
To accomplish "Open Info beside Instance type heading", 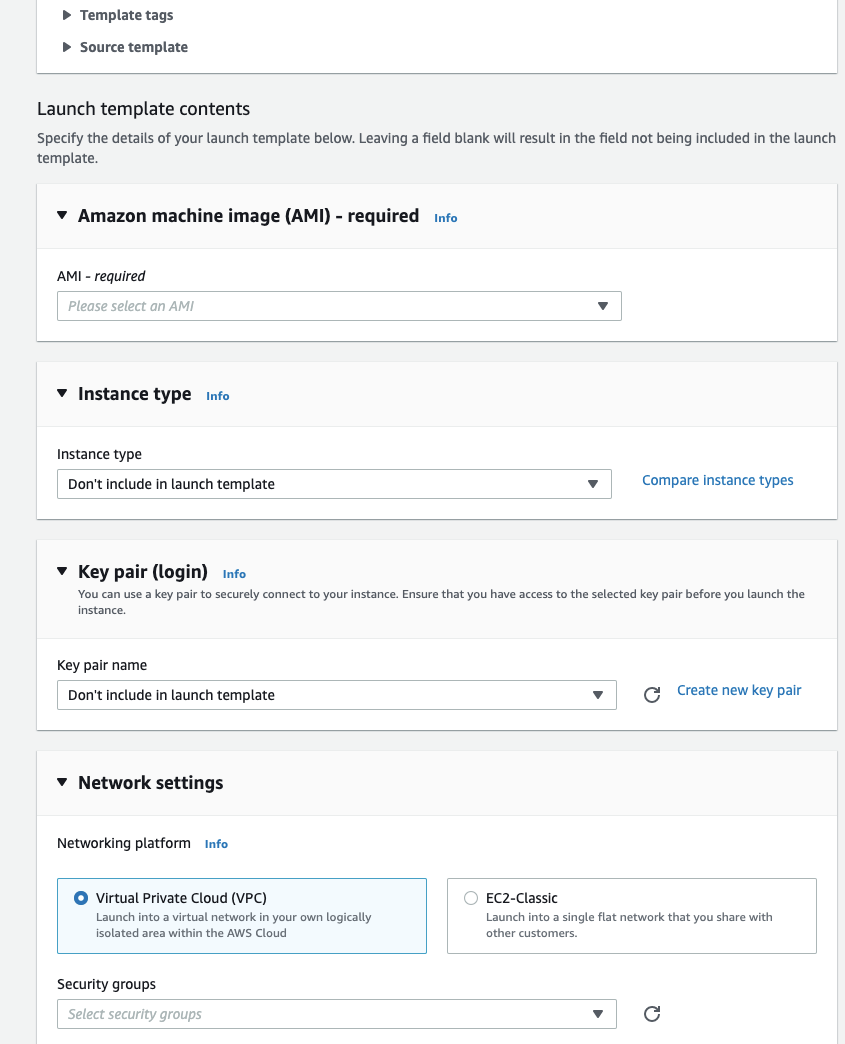I will click(x=217, y=396).
